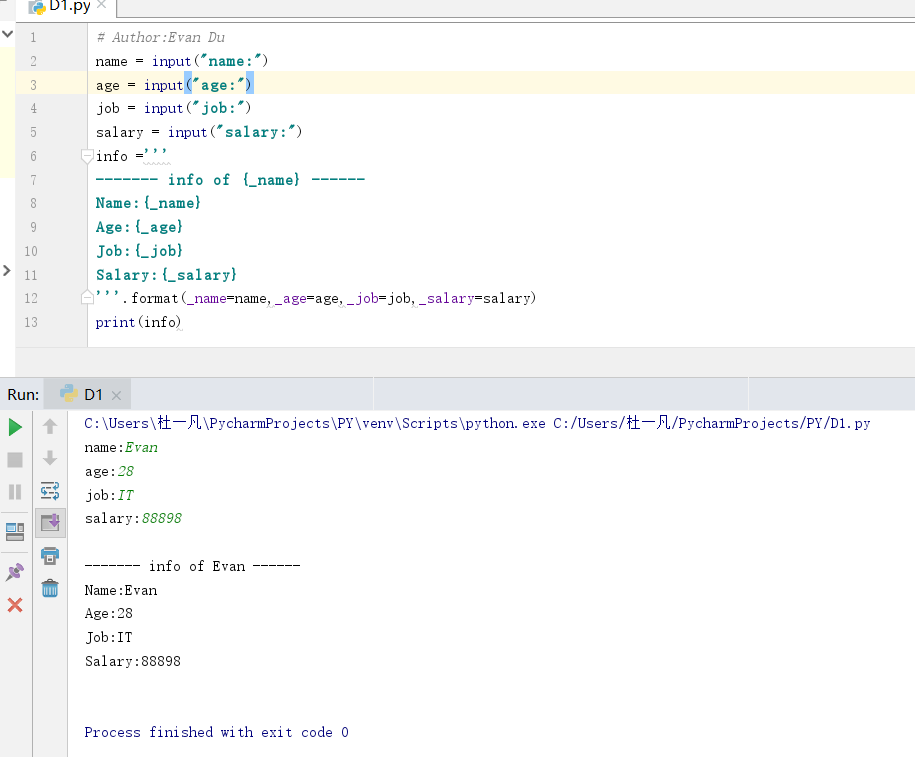Click the Stop process square icon

tap(15, 459)
